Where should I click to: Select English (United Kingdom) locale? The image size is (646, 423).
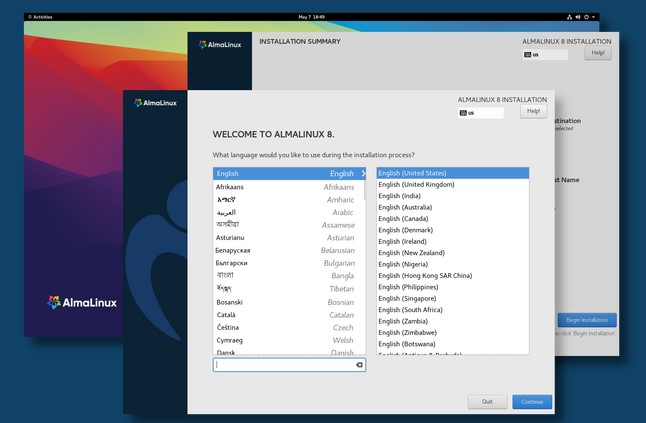point(453,185)
